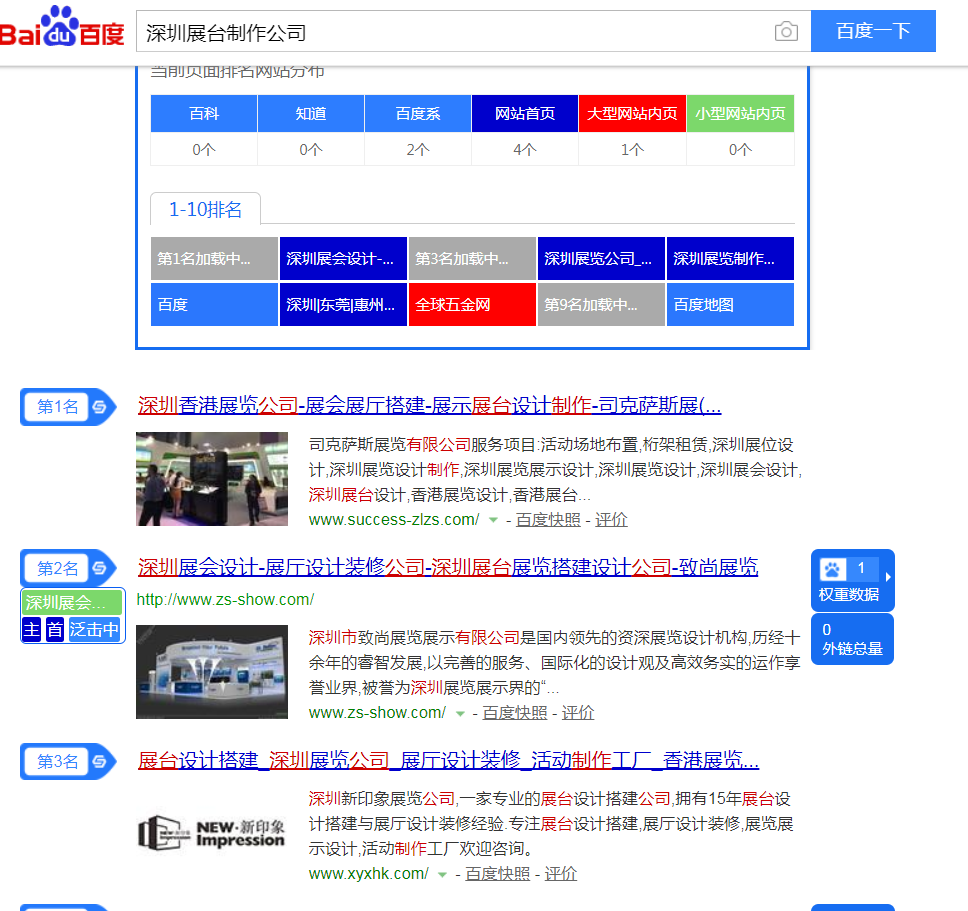The image size is (968, 911).
Task: Click the 第1名加载中 ranking cell
Action: (214, 259)
